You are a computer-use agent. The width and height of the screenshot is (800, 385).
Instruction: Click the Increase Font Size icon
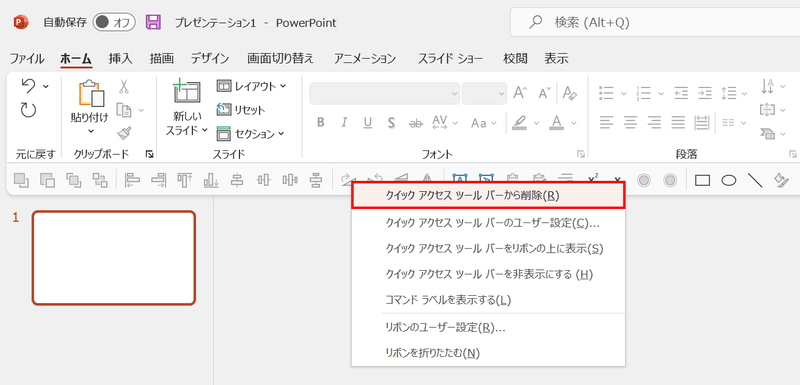click(520, 93)
